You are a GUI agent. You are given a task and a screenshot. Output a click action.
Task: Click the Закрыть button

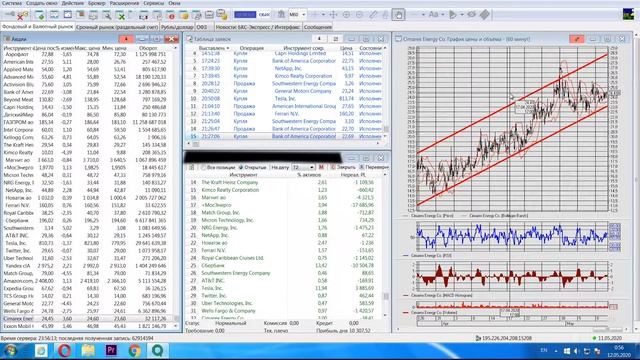343,167
